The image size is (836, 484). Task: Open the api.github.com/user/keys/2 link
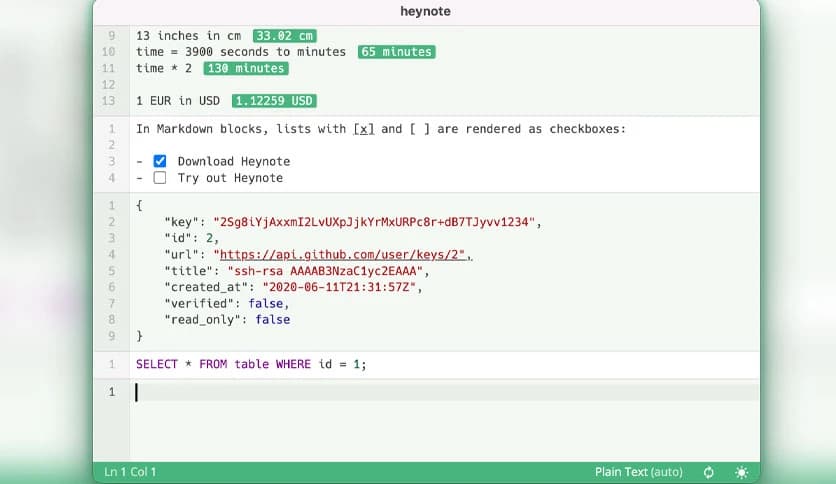[342, 255]
